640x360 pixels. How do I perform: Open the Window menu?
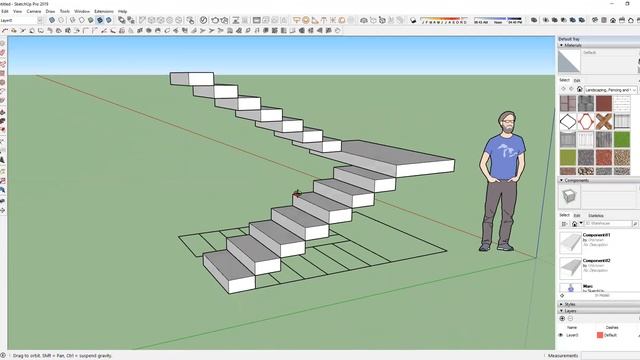82,11
